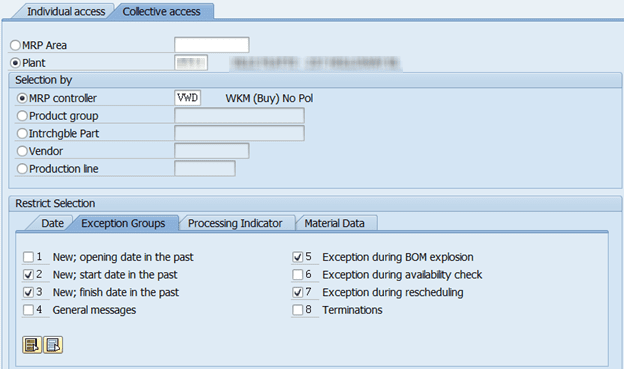The width and height of the screenshot is (624, 369).
Task: Click the MRP controller input field
Action: click(x=187, y=98)
